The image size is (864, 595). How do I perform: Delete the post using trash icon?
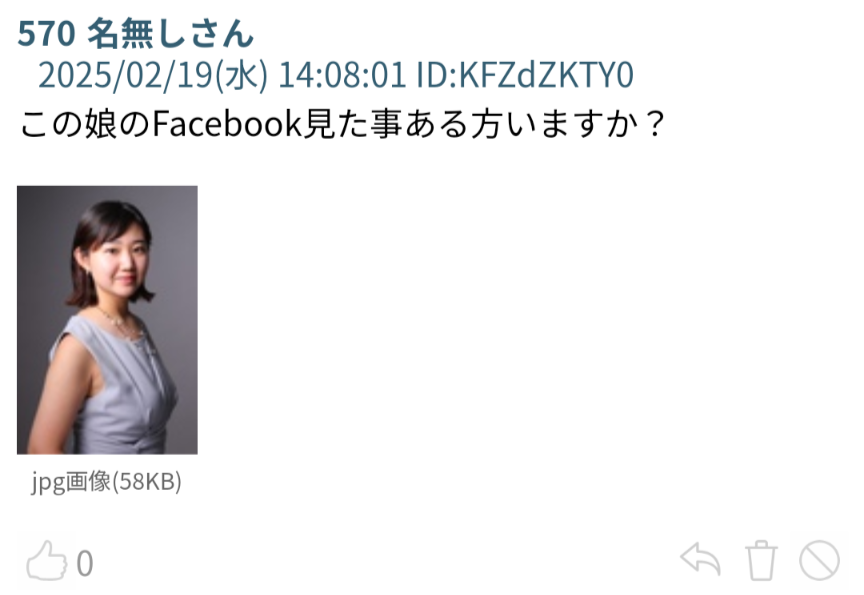coord(761,560)
